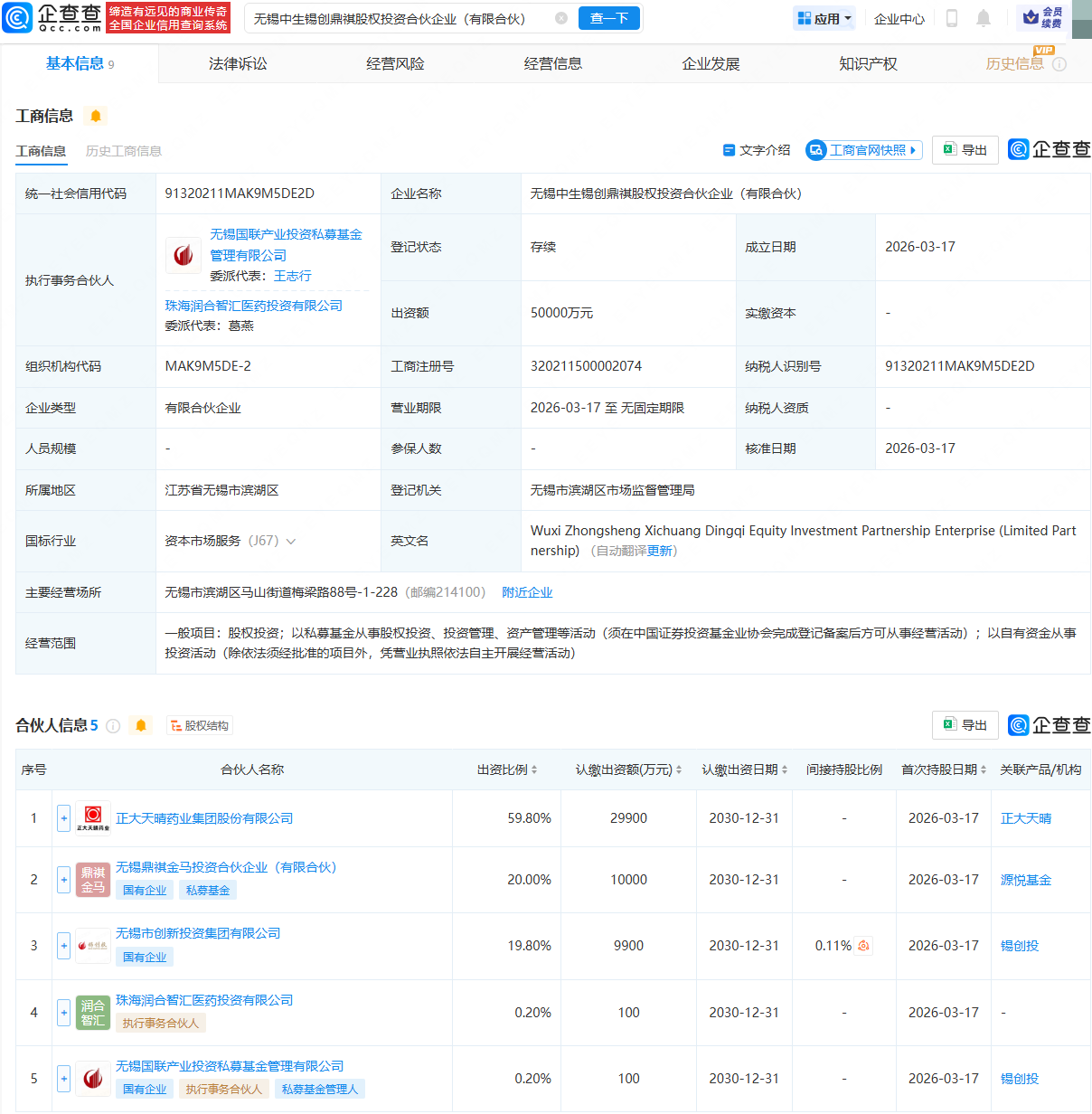This screenshot has width=1092, height=1114.
Task: Open the notification bell in the top bar
Action: (x=984, y=18)
